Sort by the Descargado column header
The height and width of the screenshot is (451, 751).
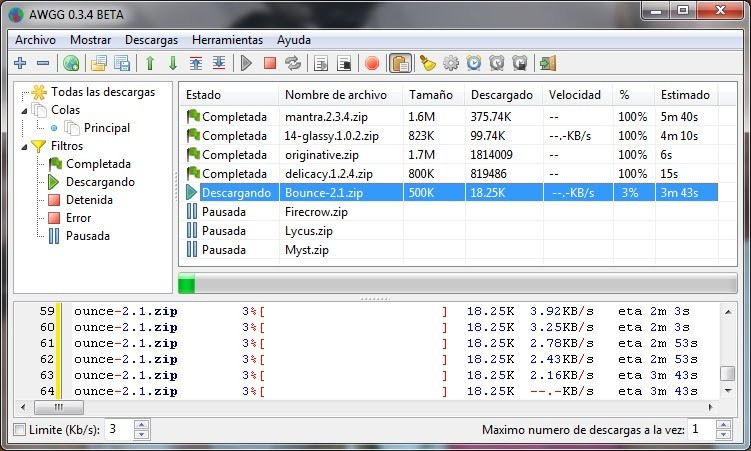coord(504,95)
